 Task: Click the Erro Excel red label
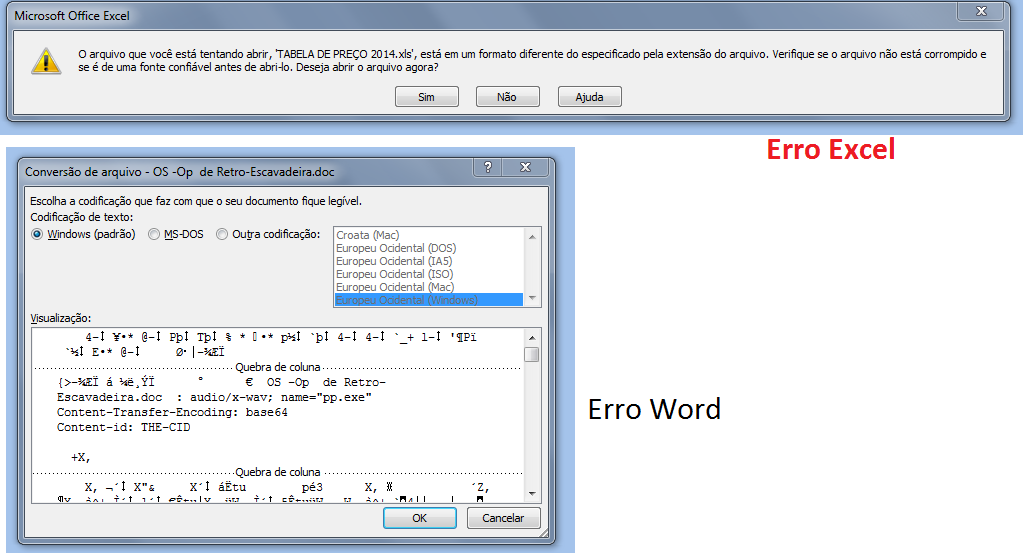[x=831, y=149]
